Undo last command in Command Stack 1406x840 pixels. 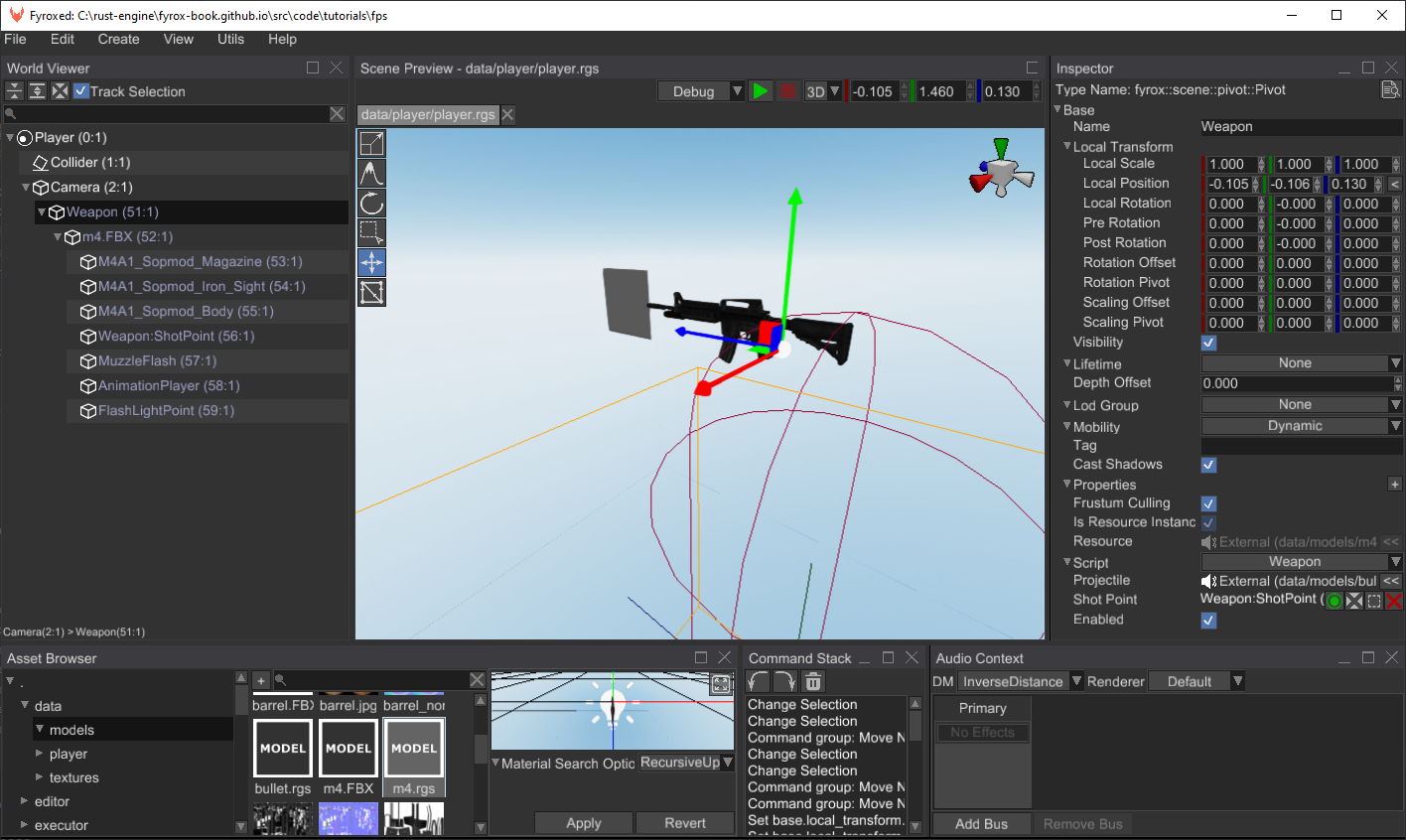[759, 681]
